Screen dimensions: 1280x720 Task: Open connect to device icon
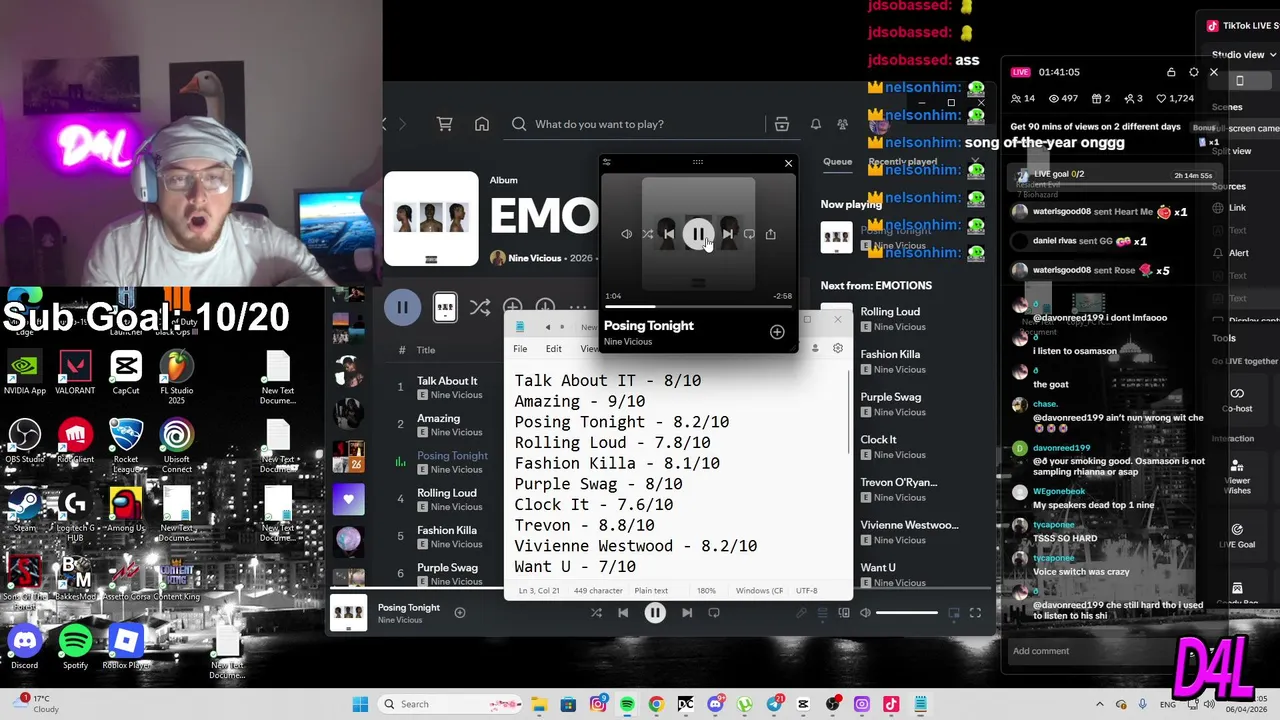click(845, 613)
